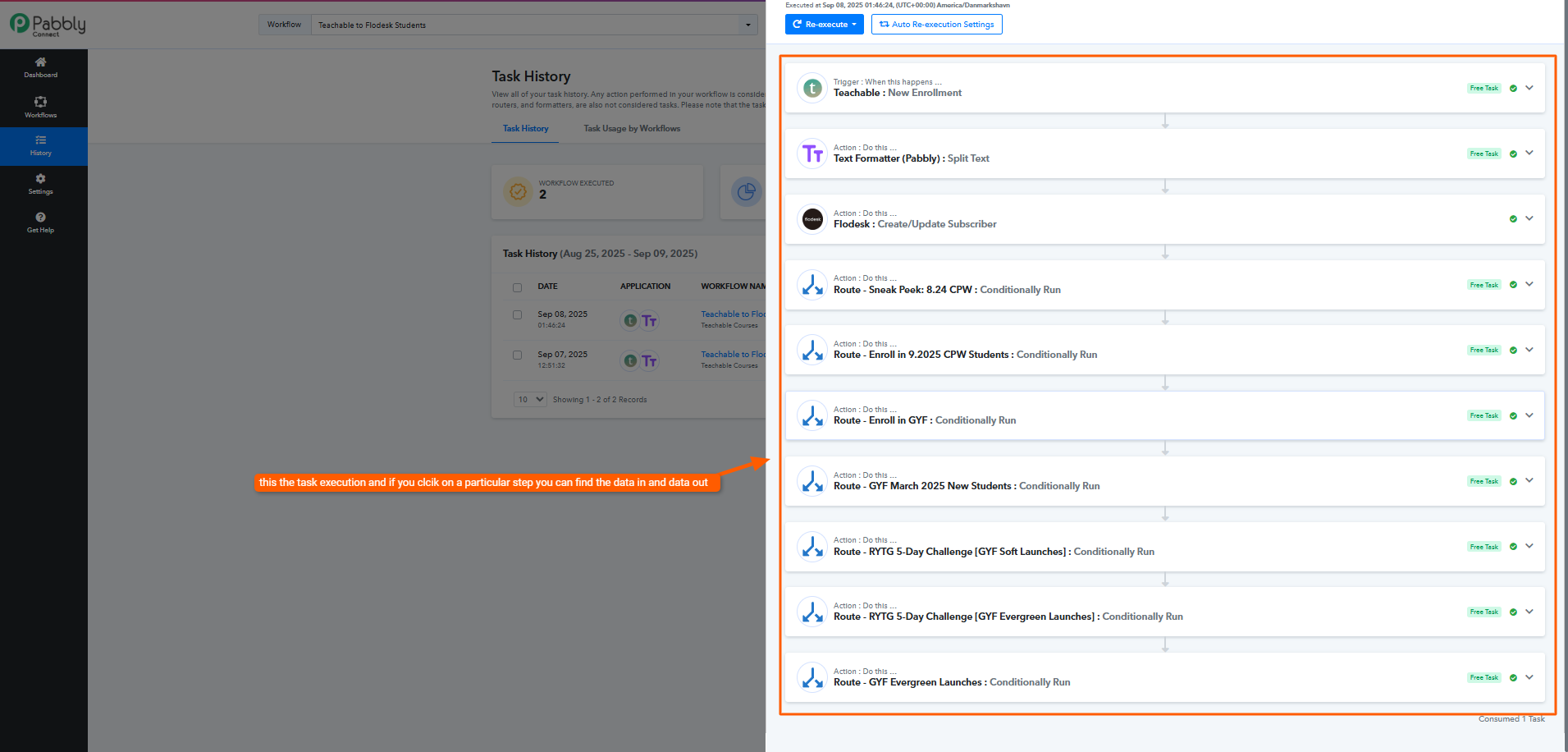
Task: Open the workflow link in the Sep 07 row
Action: [x=734, y=355]
